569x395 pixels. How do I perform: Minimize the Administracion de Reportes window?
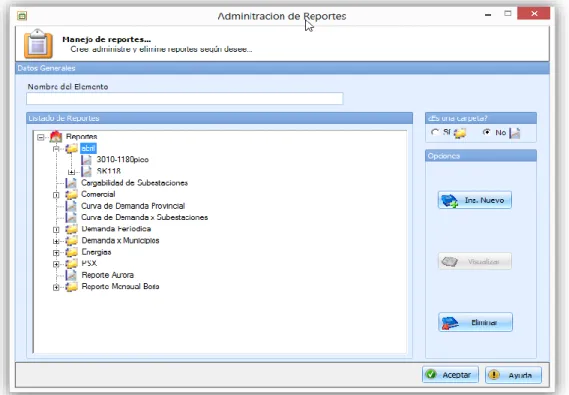point(488,15)
